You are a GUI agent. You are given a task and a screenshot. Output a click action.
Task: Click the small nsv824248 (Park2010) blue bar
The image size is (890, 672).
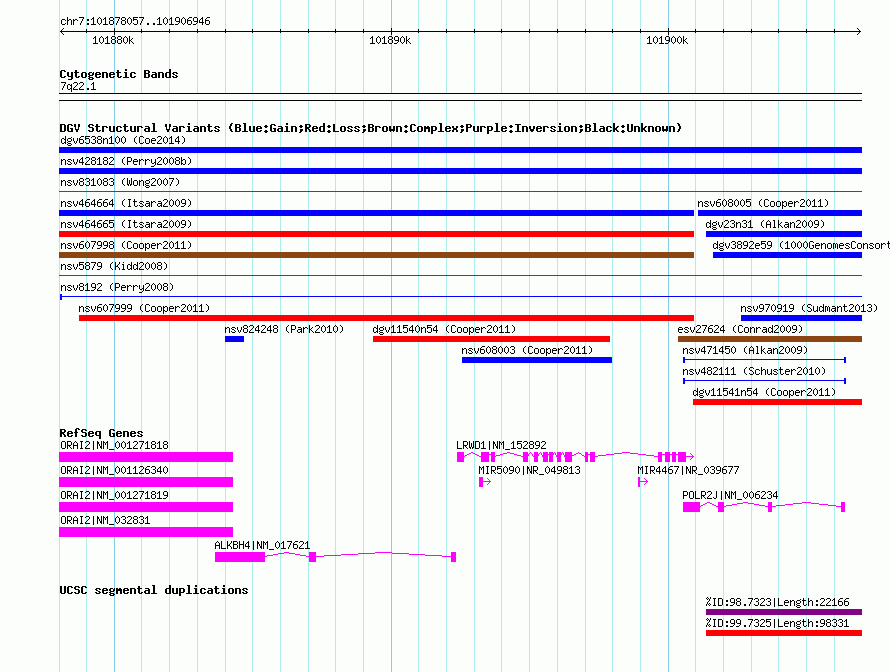click(234, 339)
